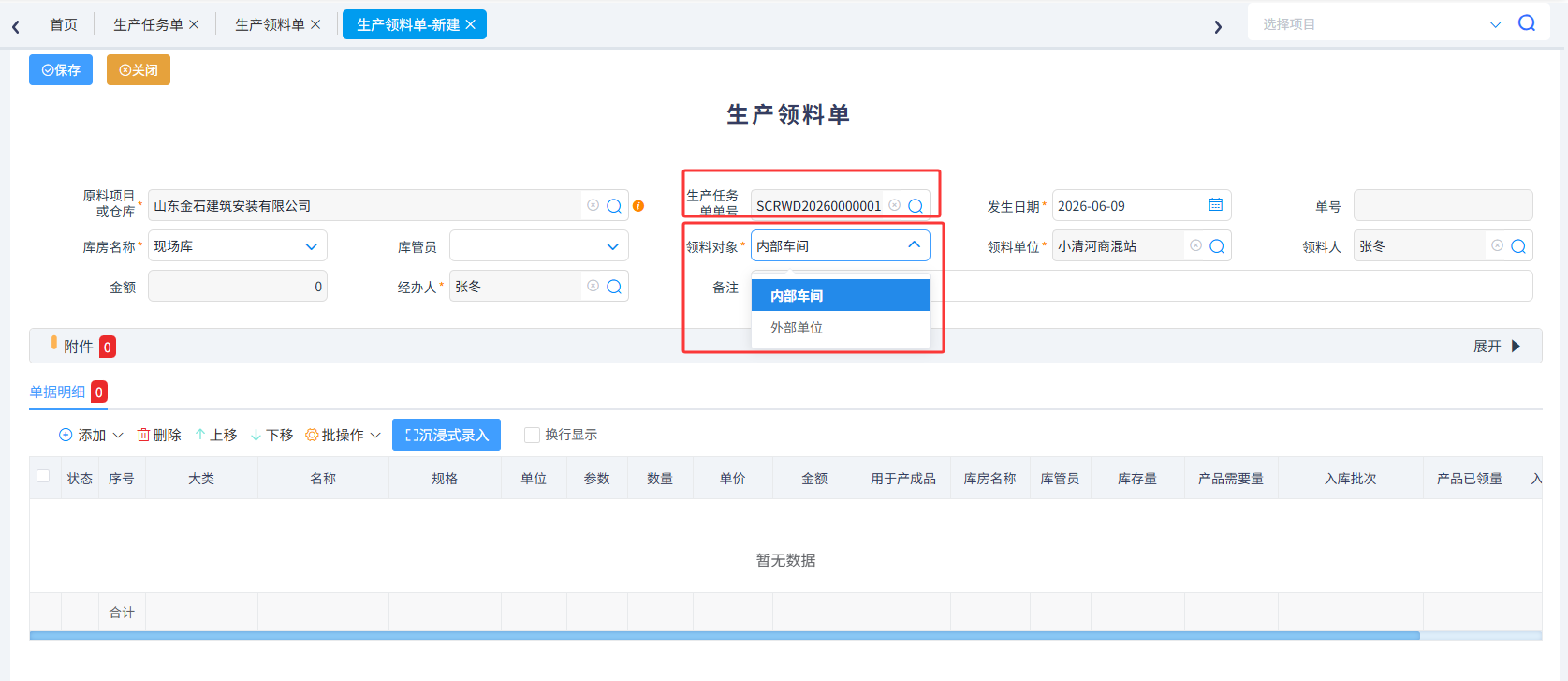Image resolution: width=1568 pixels, height=681 pixels.
Task: Expand the 附件 section via 展开
Action: pyautogui.click(x=1497, y=347)
